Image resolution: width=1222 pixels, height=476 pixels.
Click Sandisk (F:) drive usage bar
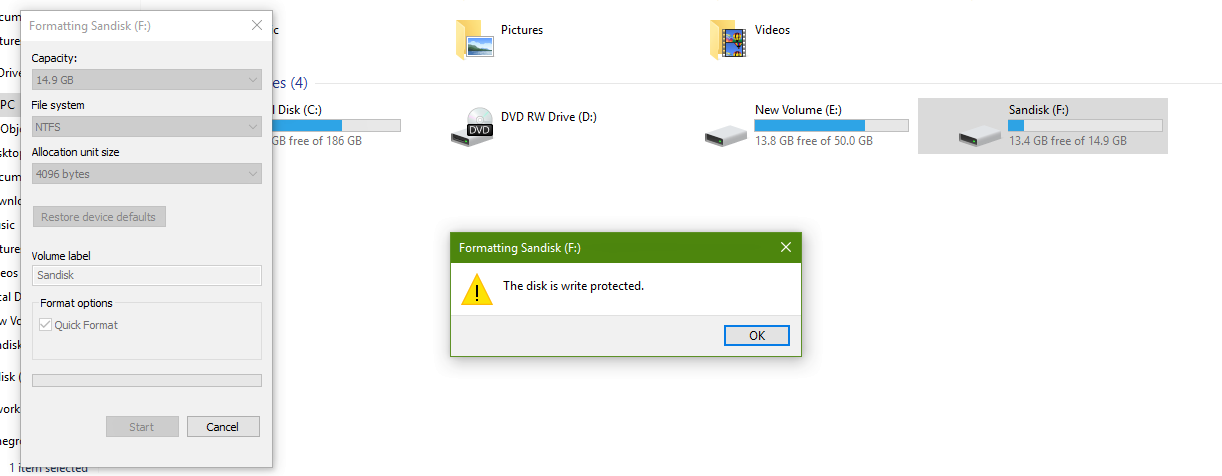(1085, 126)
